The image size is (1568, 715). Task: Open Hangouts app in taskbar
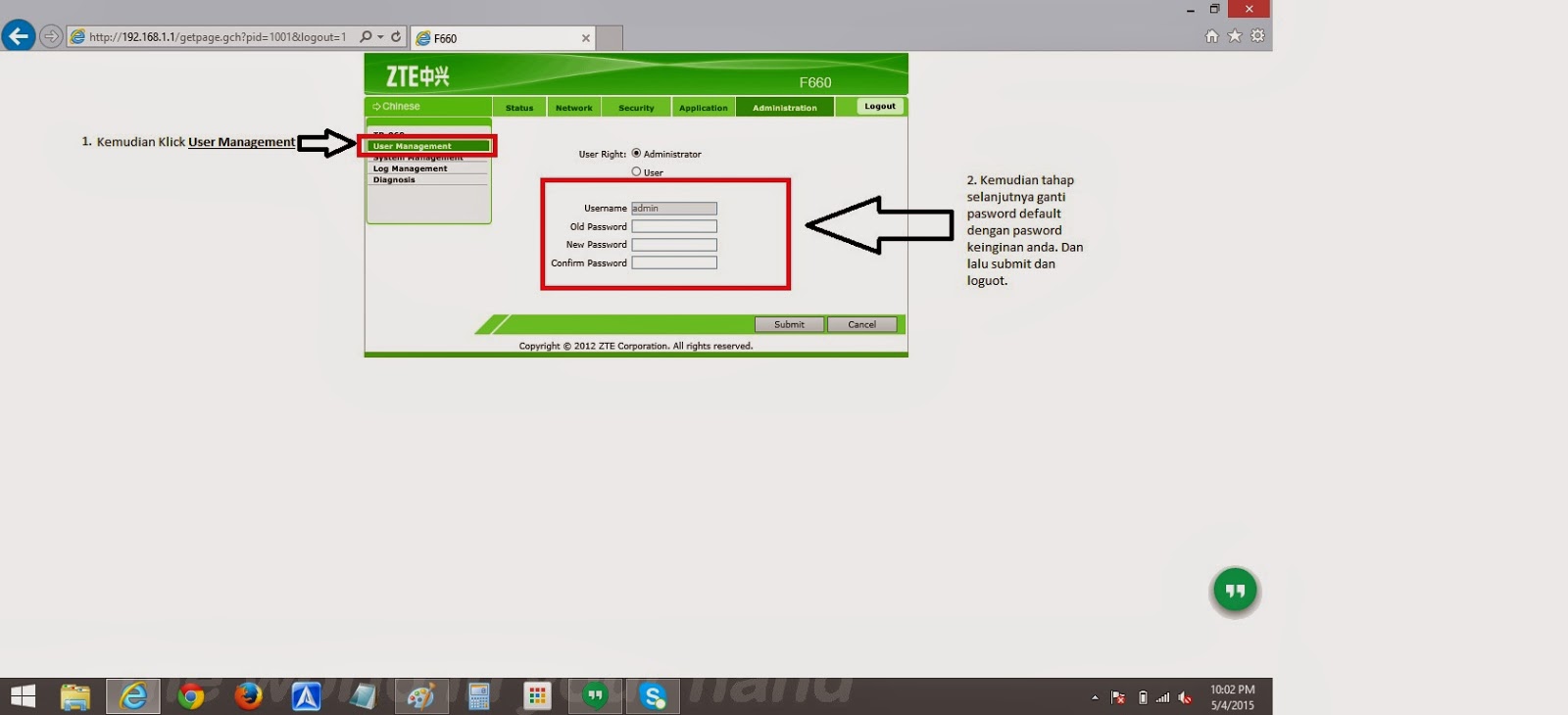pyautogui.click(x=595, y=696)
